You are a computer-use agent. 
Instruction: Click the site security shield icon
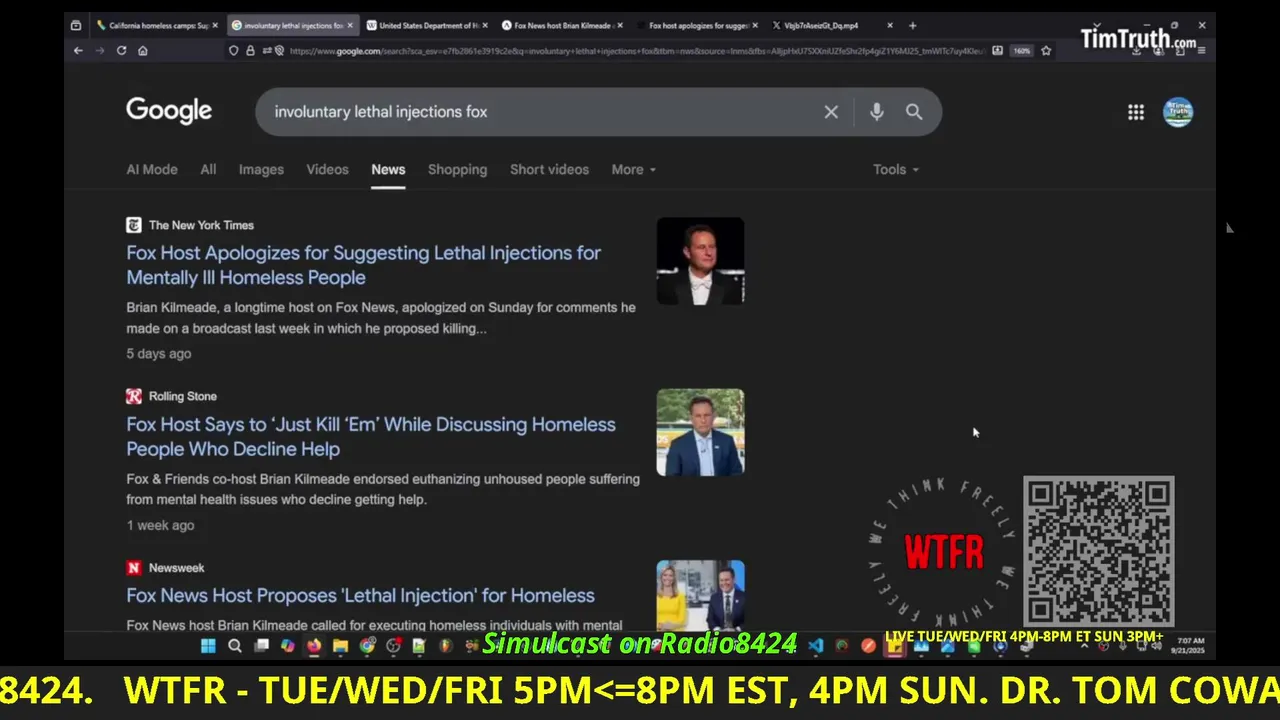(x=234, y=50)
